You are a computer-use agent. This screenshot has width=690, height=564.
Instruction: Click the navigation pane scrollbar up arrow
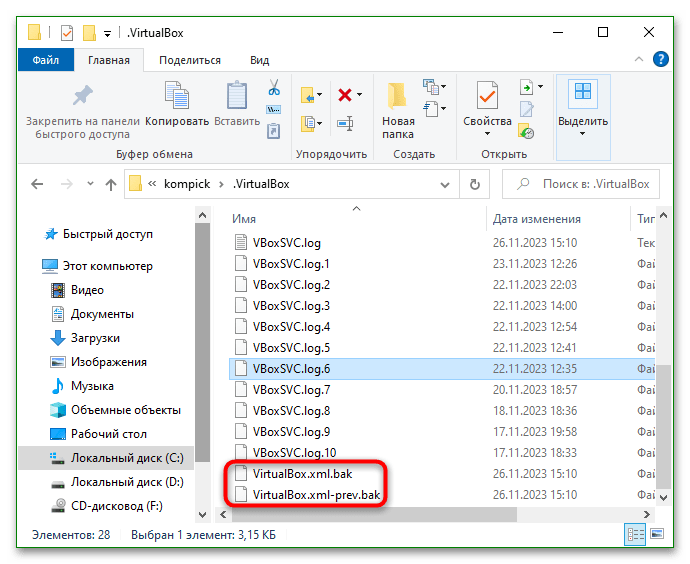202,216
